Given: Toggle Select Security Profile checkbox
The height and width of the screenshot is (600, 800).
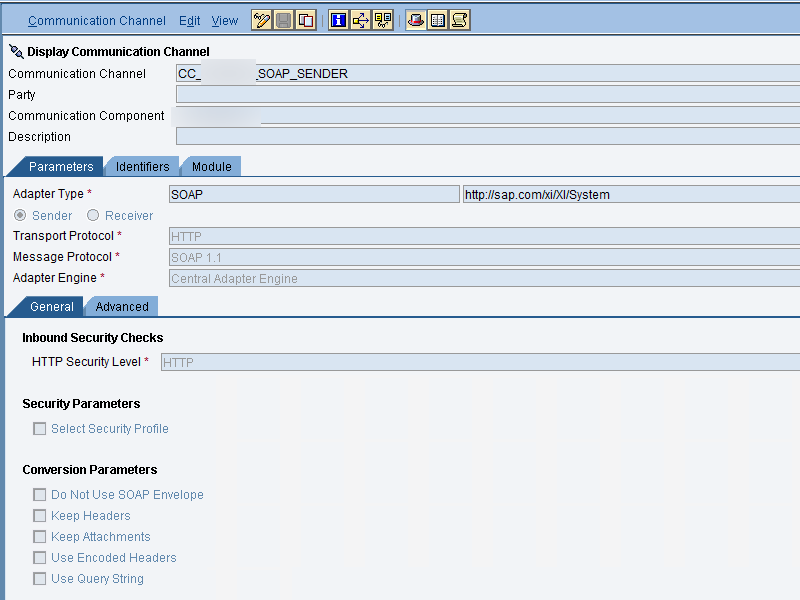Looking at the screenshot, I should click(x=39, y=429).
